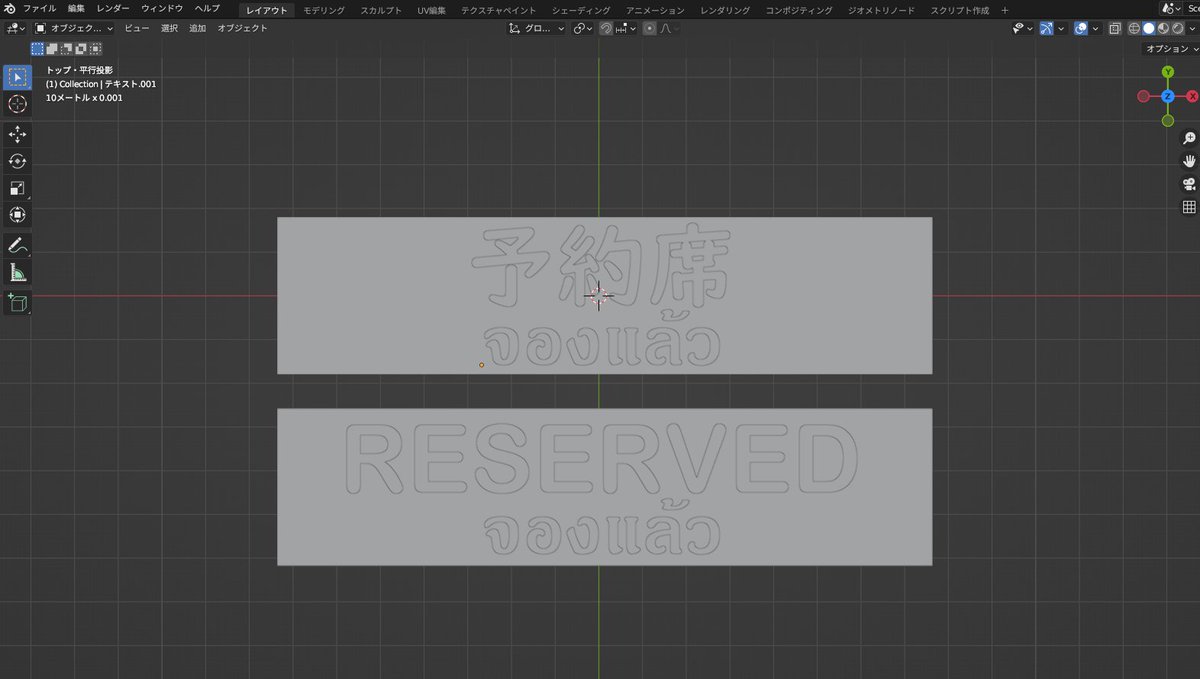Select the Cursor tool
The height and width of the screenshot is (679, 1200).
tap(18, 104)
